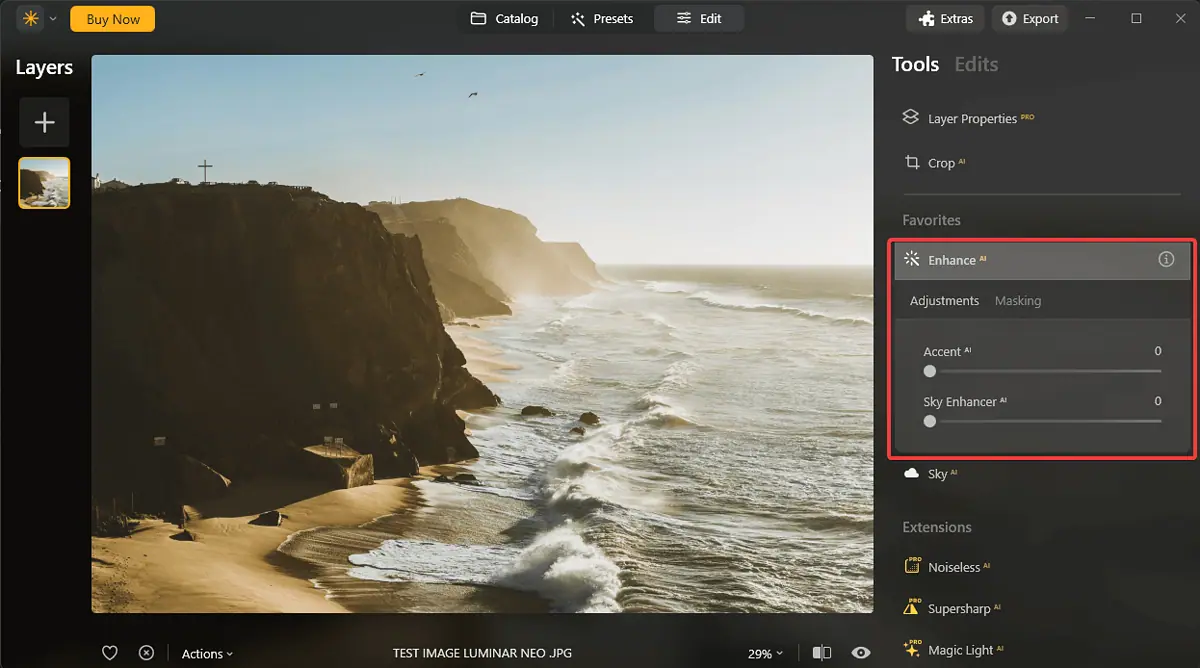Viewport: 1200px width, 668px height.
Task: Open the Supersharp extension
Action: [957, 609]
